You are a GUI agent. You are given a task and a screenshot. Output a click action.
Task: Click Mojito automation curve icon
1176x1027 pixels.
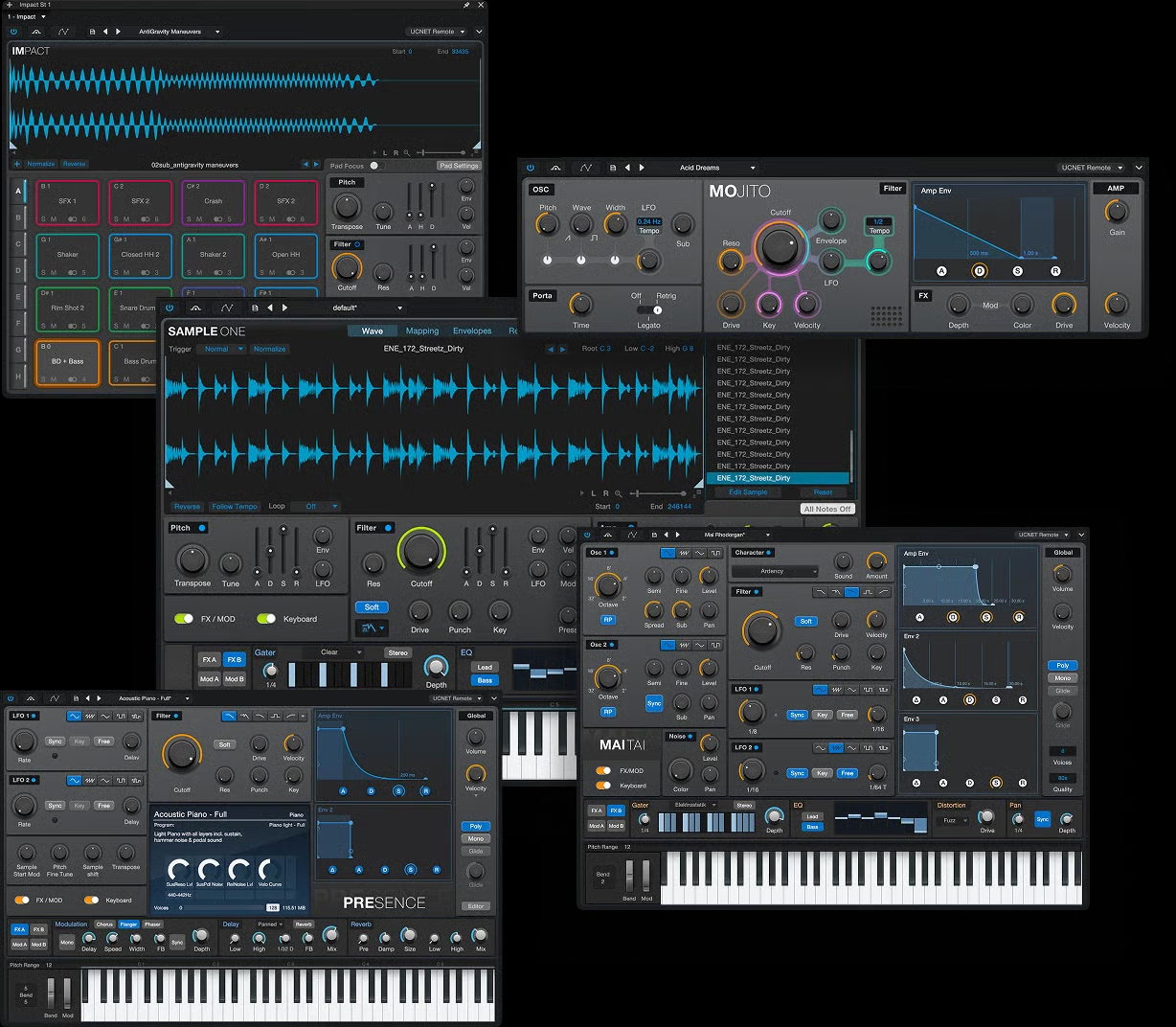585,168
